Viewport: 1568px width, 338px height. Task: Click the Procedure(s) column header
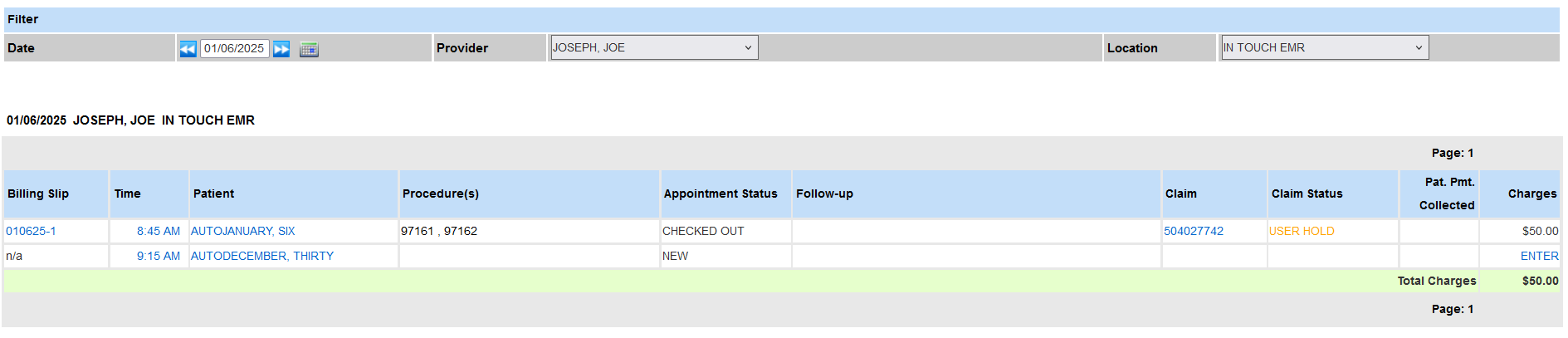[x=441, y=193]
